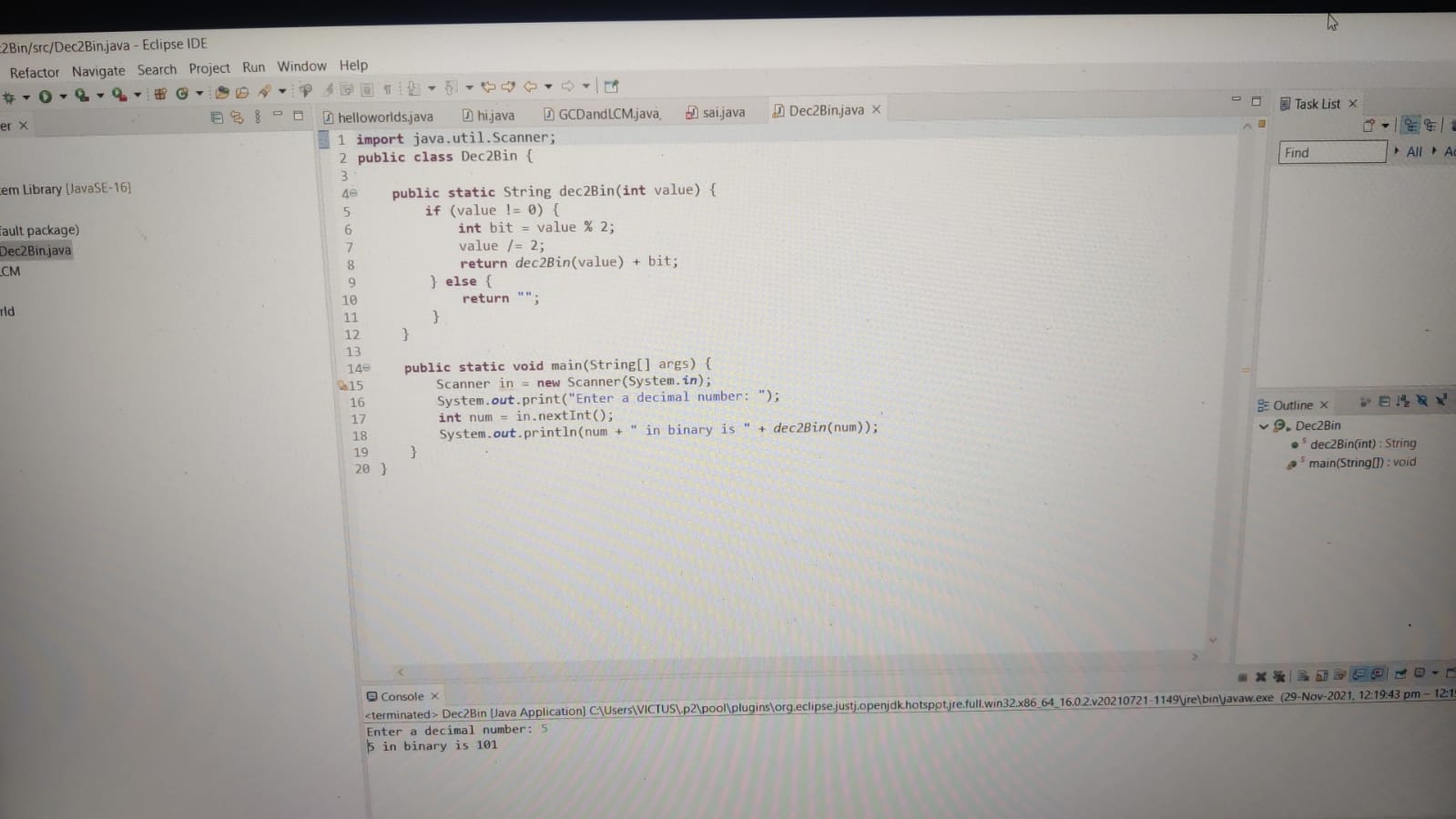Open the Run menu

click(x=253, y=67)
